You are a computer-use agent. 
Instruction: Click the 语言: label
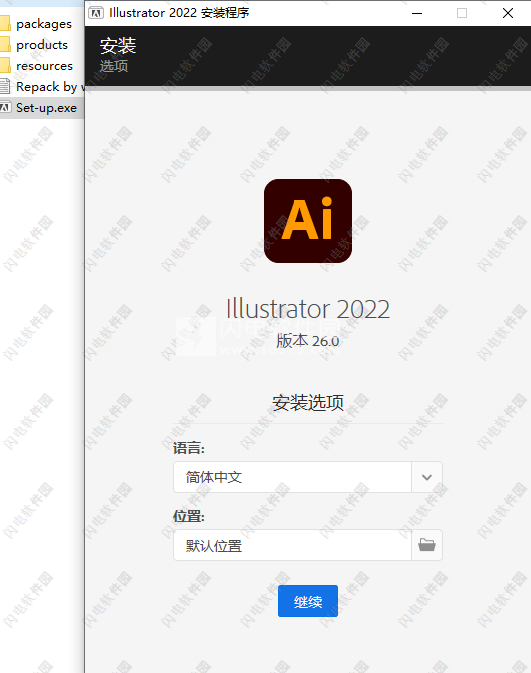tap(188, 448)
